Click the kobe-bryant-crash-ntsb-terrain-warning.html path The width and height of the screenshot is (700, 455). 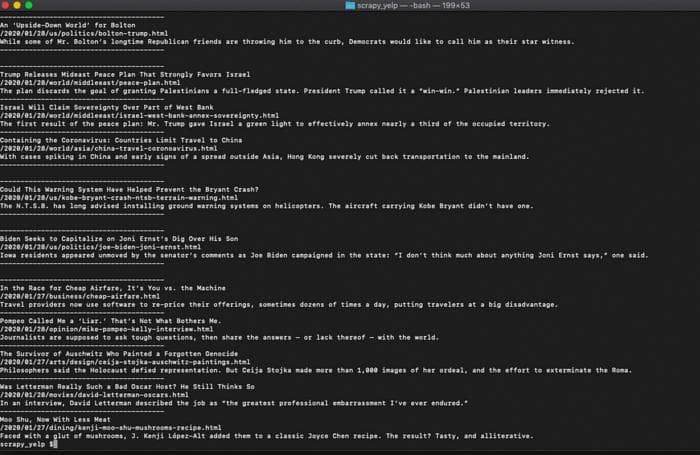119,198
